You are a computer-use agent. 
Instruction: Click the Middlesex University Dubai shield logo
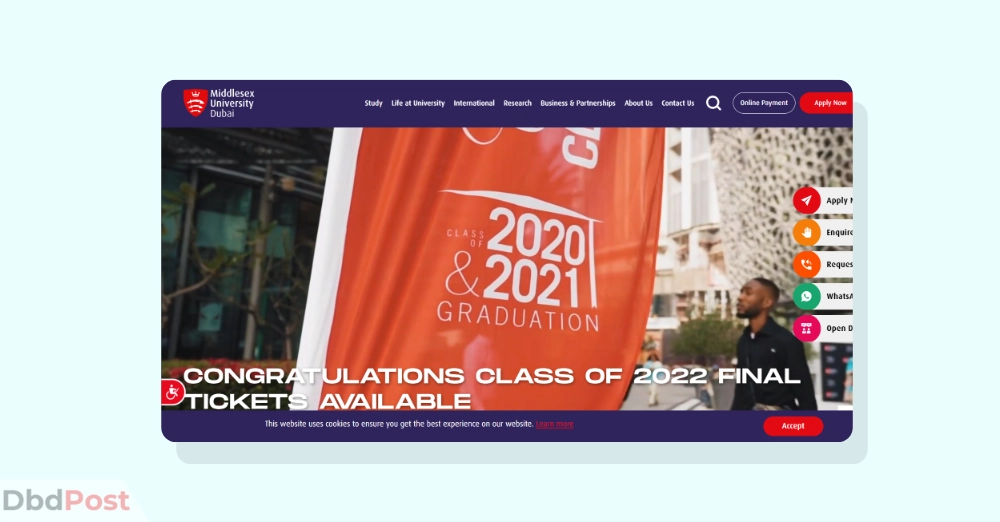(x=195, y=103)
